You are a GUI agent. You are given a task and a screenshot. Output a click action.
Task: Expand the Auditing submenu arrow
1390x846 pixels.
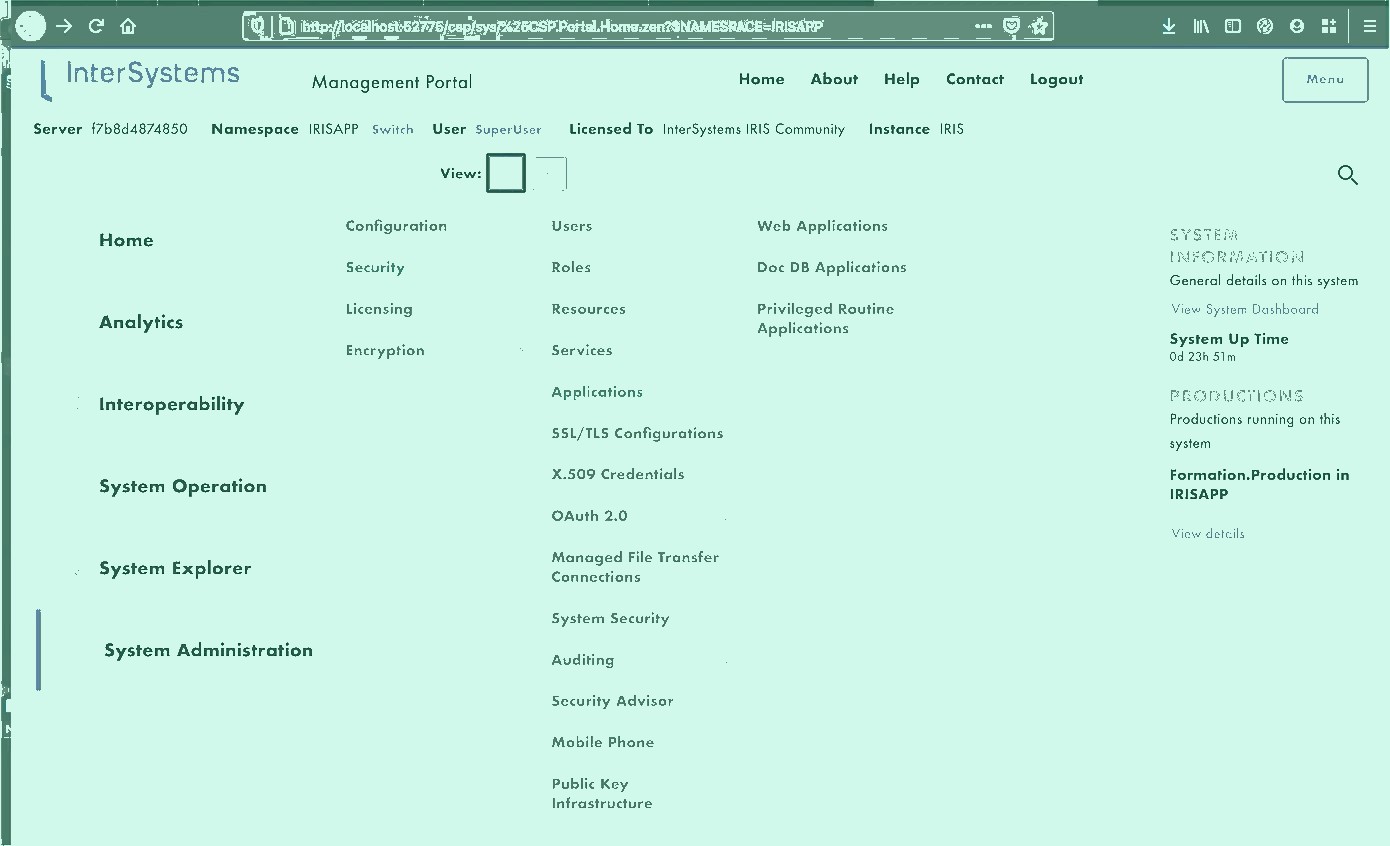point(724,661)
